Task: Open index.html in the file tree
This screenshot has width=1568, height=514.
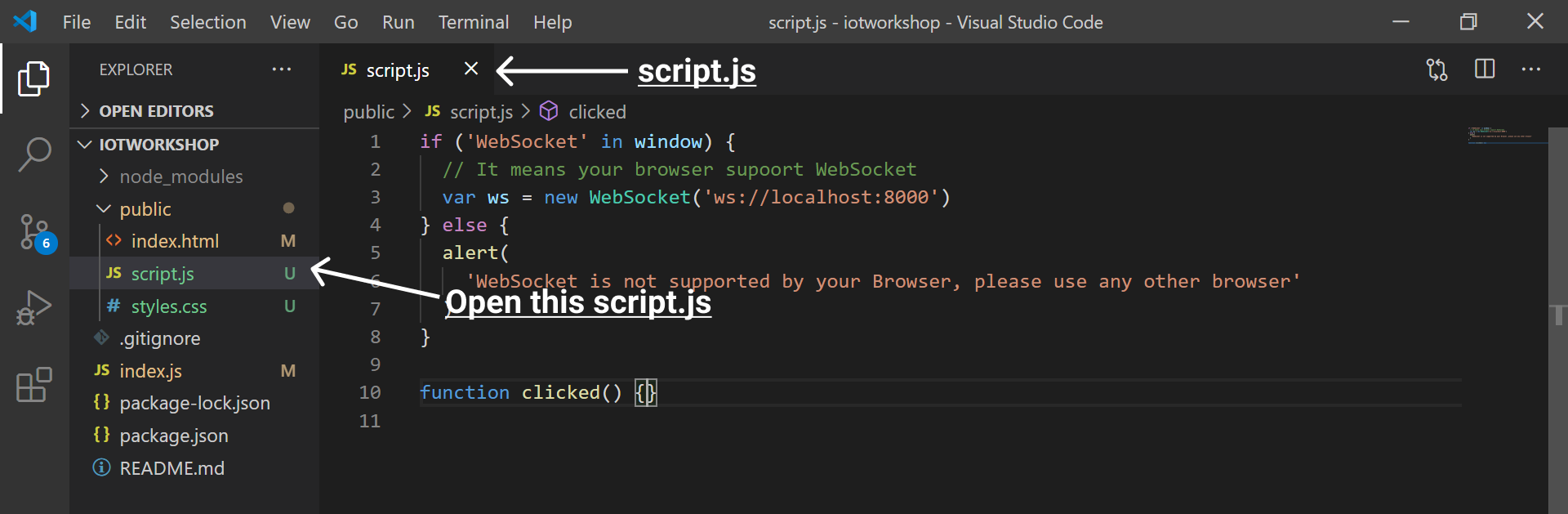Action: (x=194, y=241)
